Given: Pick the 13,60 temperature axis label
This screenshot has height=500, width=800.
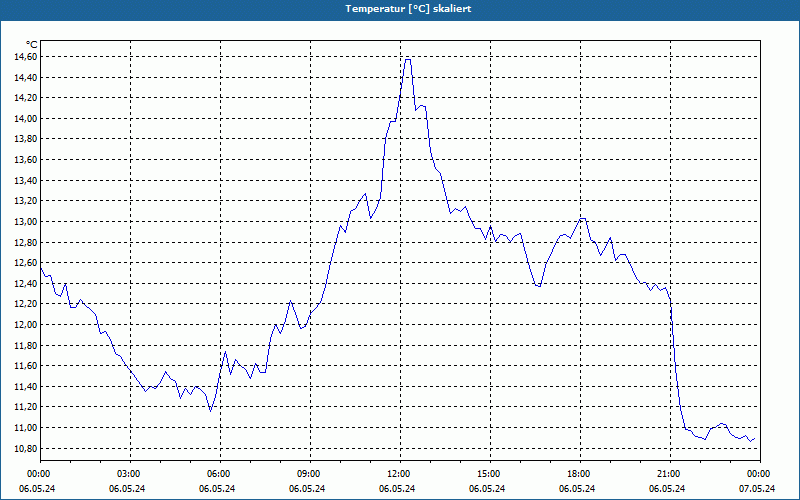Looking at the screenshot, I should pyautogui.click(x=26, y=160).
